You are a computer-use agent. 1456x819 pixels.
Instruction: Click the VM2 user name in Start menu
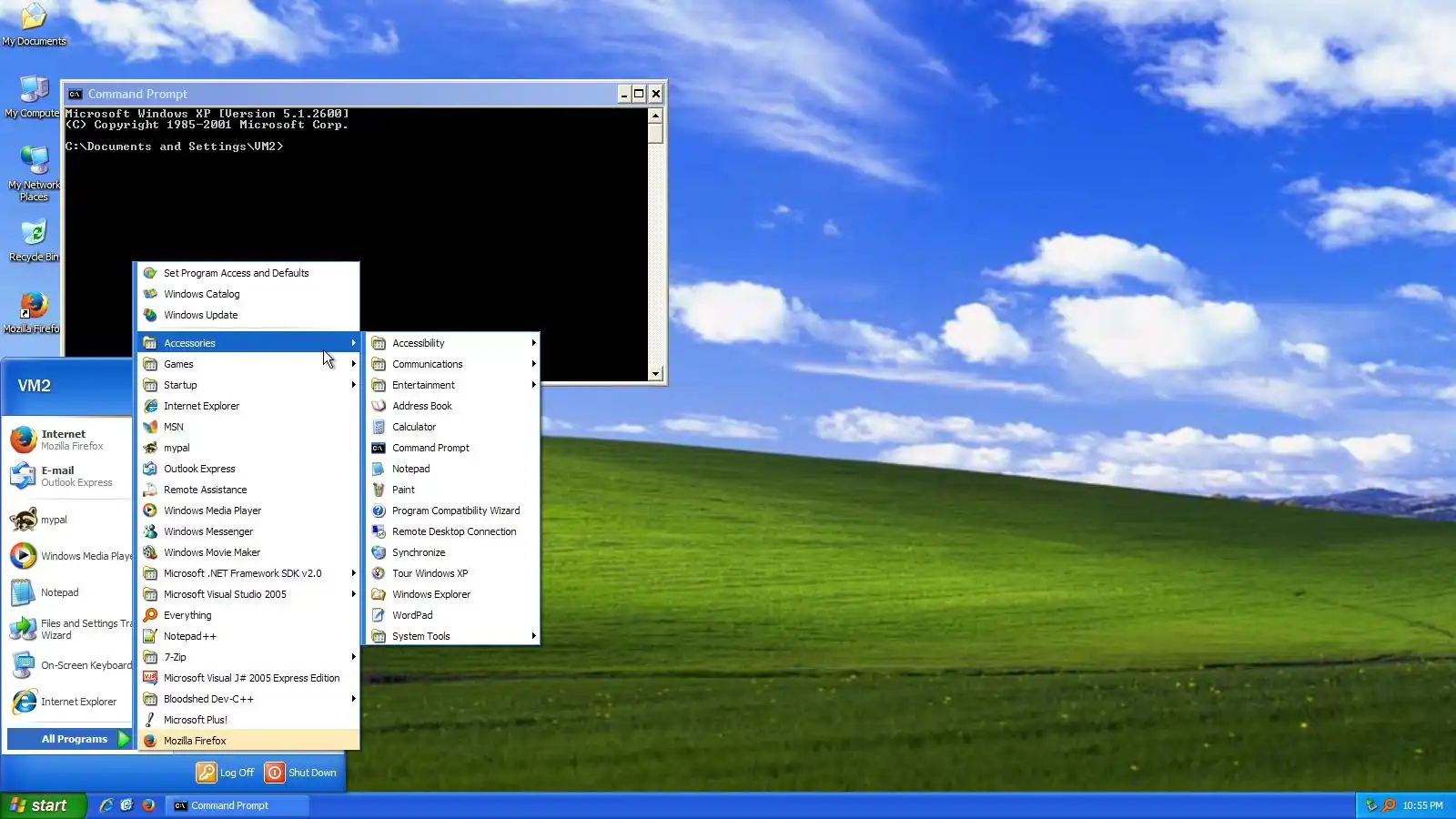click(35, 386)
